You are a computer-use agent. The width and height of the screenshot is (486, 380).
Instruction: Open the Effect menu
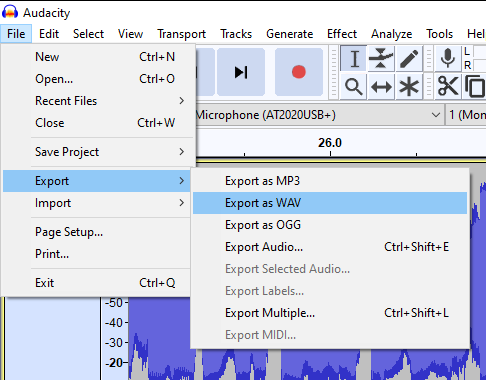342,34
